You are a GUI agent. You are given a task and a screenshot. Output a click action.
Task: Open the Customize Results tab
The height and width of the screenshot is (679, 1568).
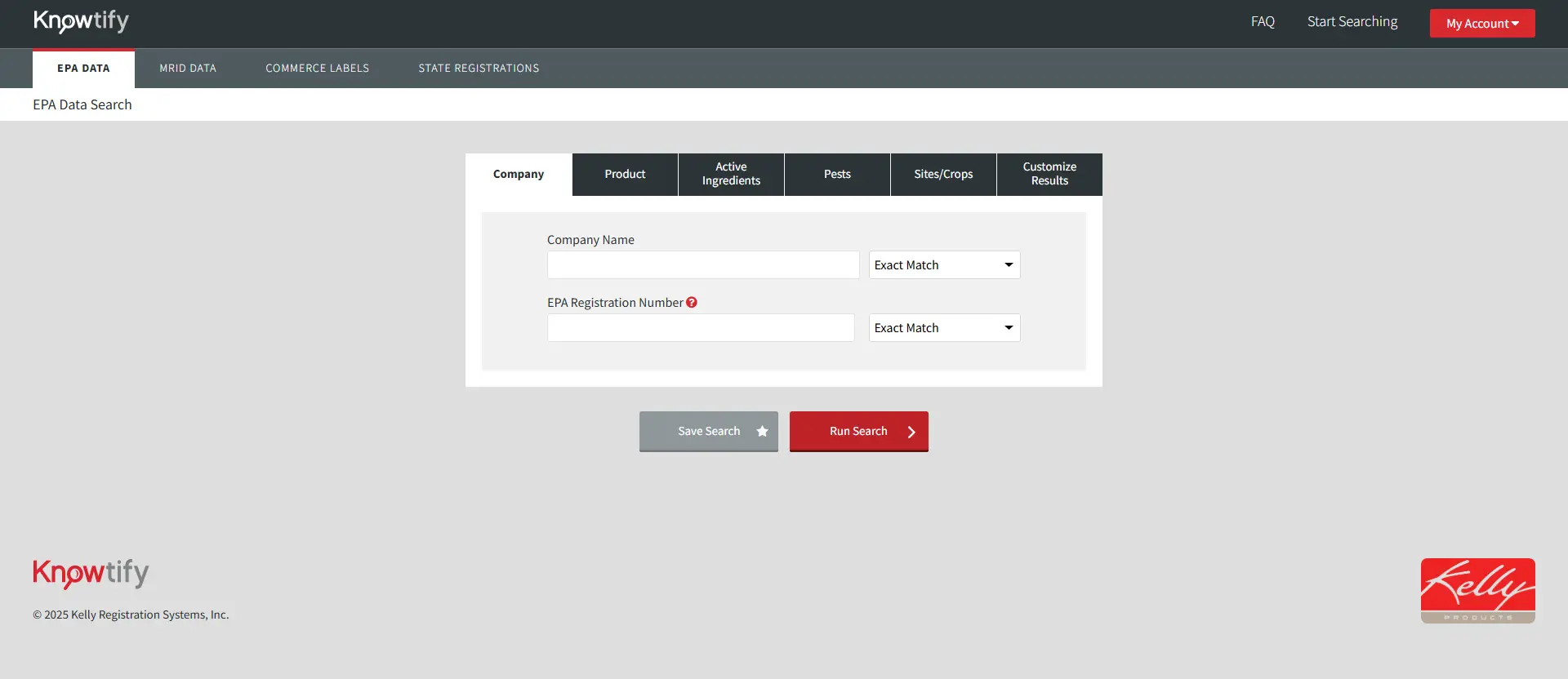(1049, 175)
